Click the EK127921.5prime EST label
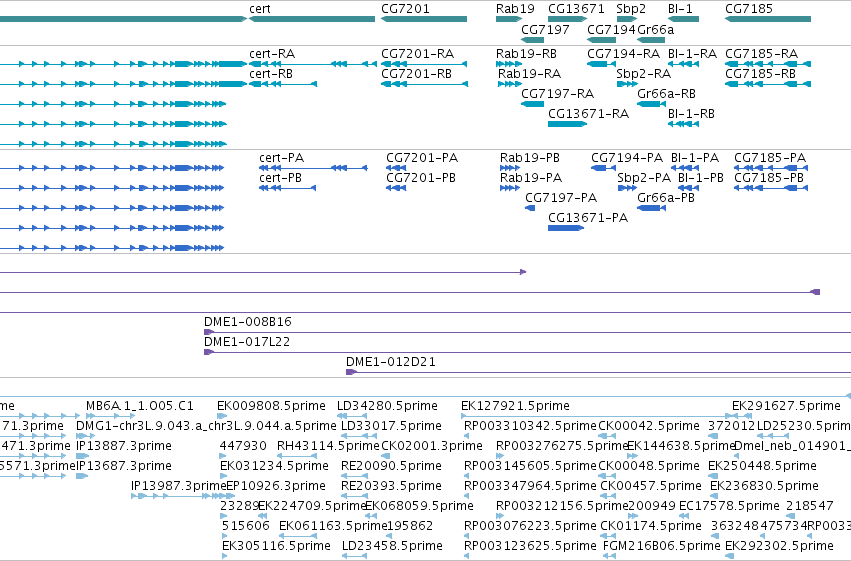851x561 pixels. [x=515, y=406]
